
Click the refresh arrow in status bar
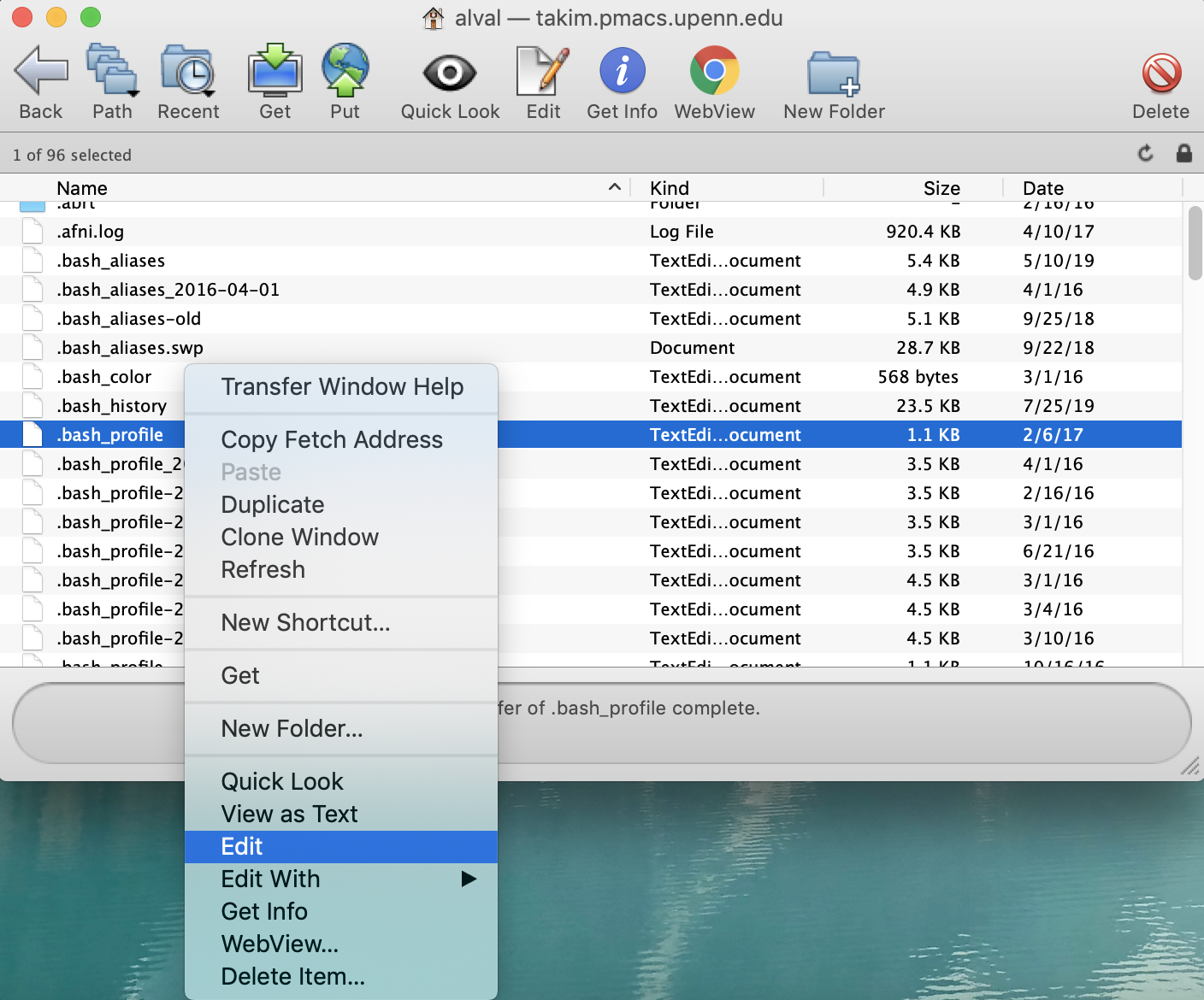pyautogui.click(x=1146, y=154)
